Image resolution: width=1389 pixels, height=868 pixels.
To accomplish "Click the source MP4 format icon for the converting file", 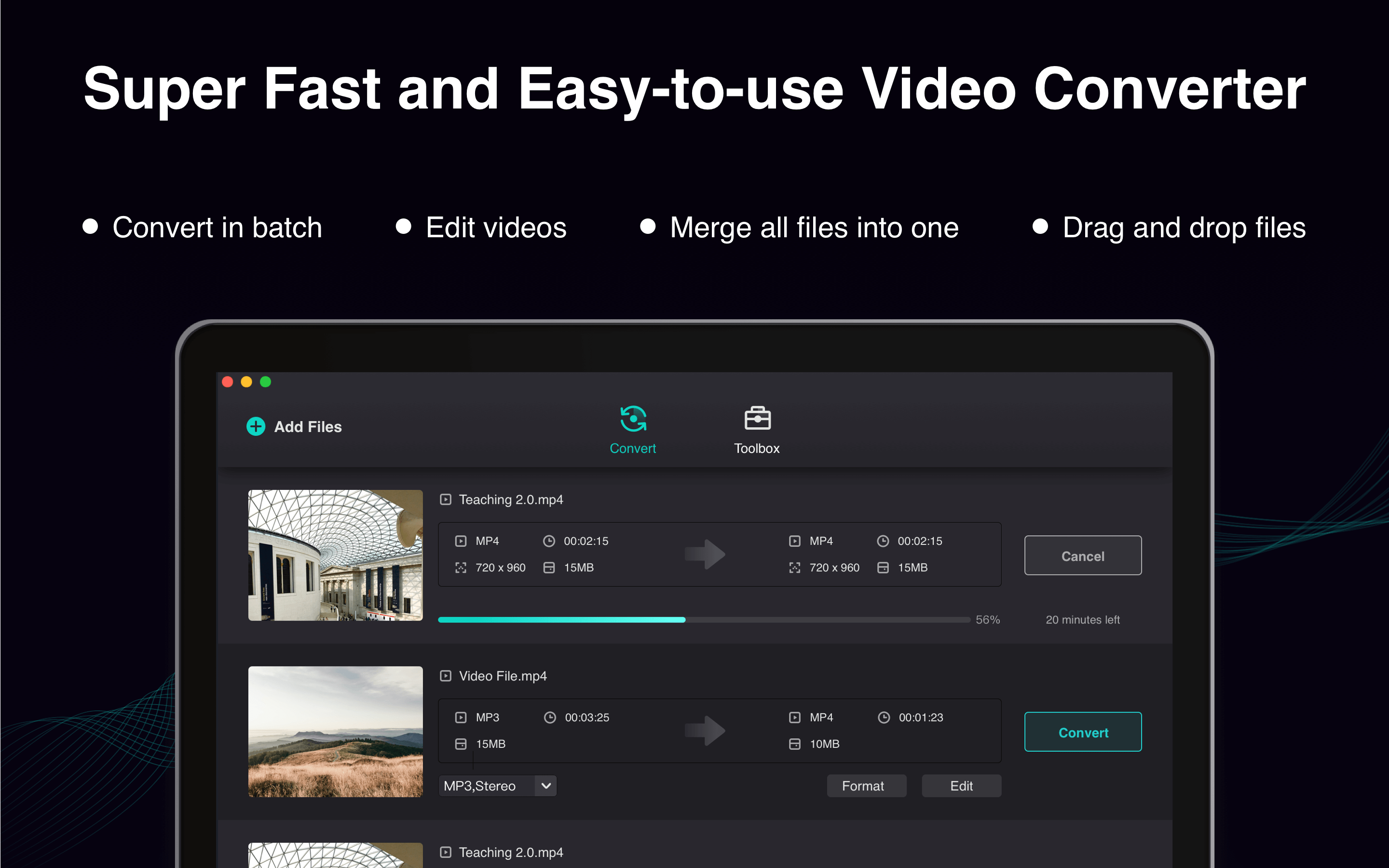I will coord(461,541).
